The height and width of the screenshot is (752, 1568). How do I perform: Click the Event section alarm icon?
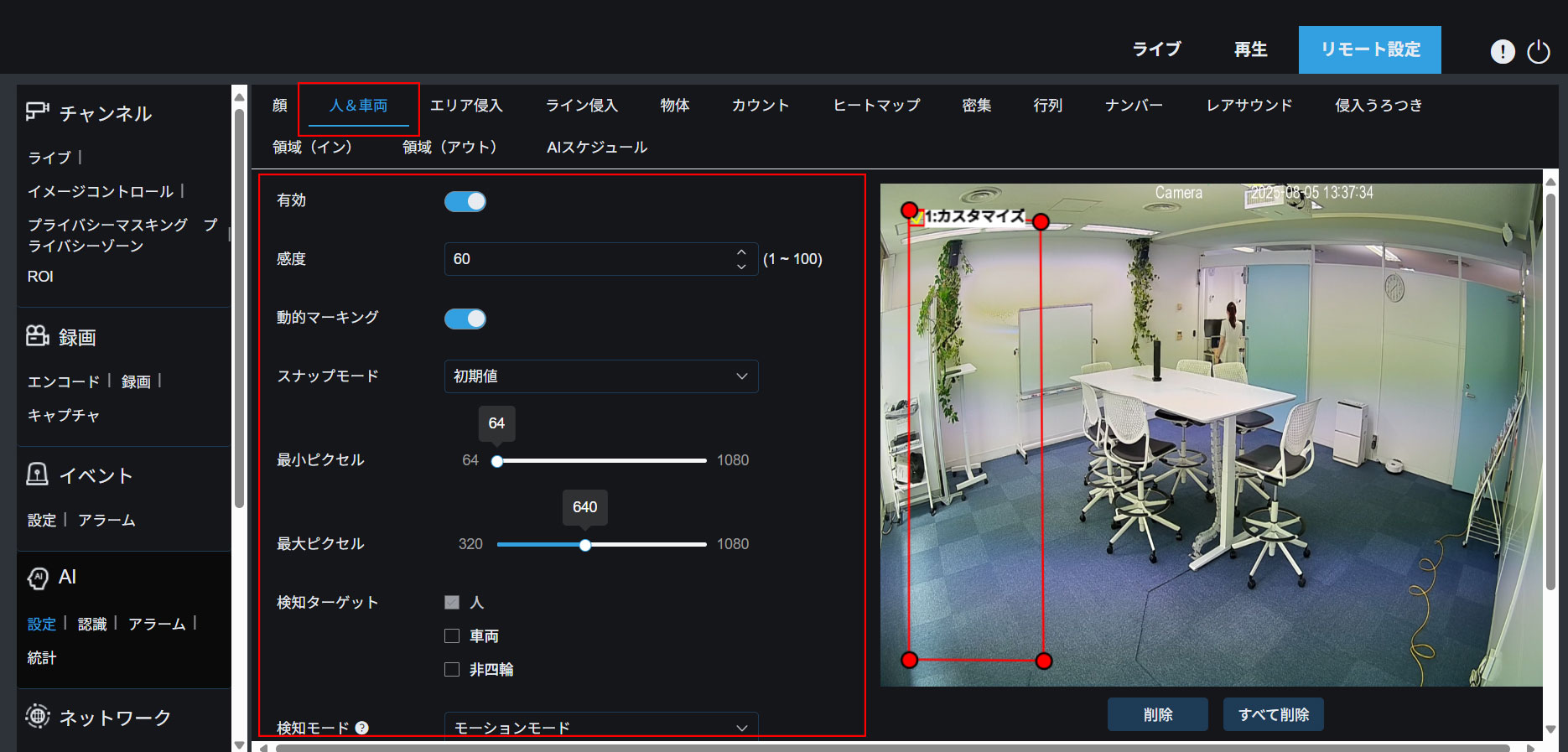tap(38, 475)
